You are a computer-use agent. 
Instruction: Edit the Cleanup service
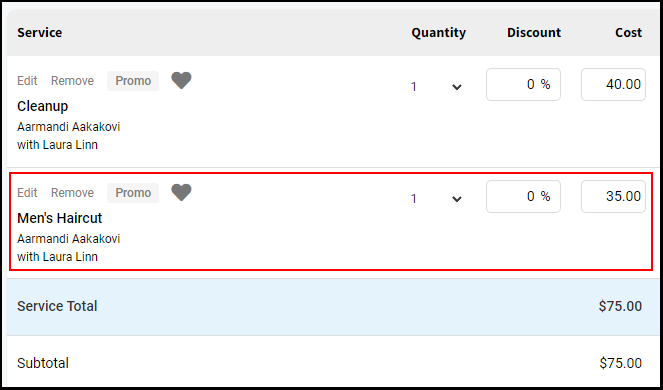coord(27,81)
